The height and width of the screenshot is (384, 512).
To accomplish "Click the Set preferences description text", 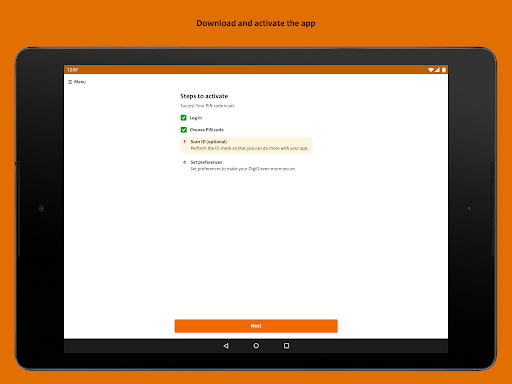I will pyautogui.click(x=243, y=169).
